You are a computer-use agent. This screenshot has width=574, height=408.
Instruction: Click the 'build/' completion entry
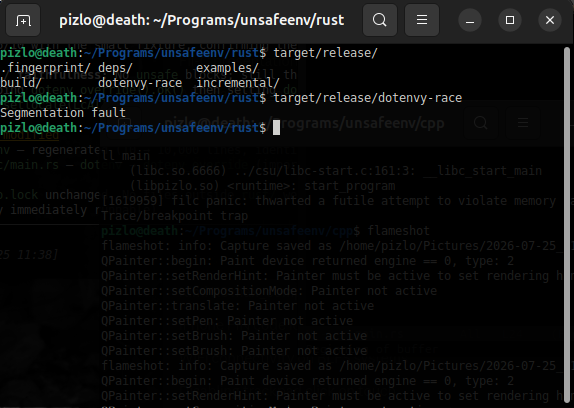click(x=21, y=83)
